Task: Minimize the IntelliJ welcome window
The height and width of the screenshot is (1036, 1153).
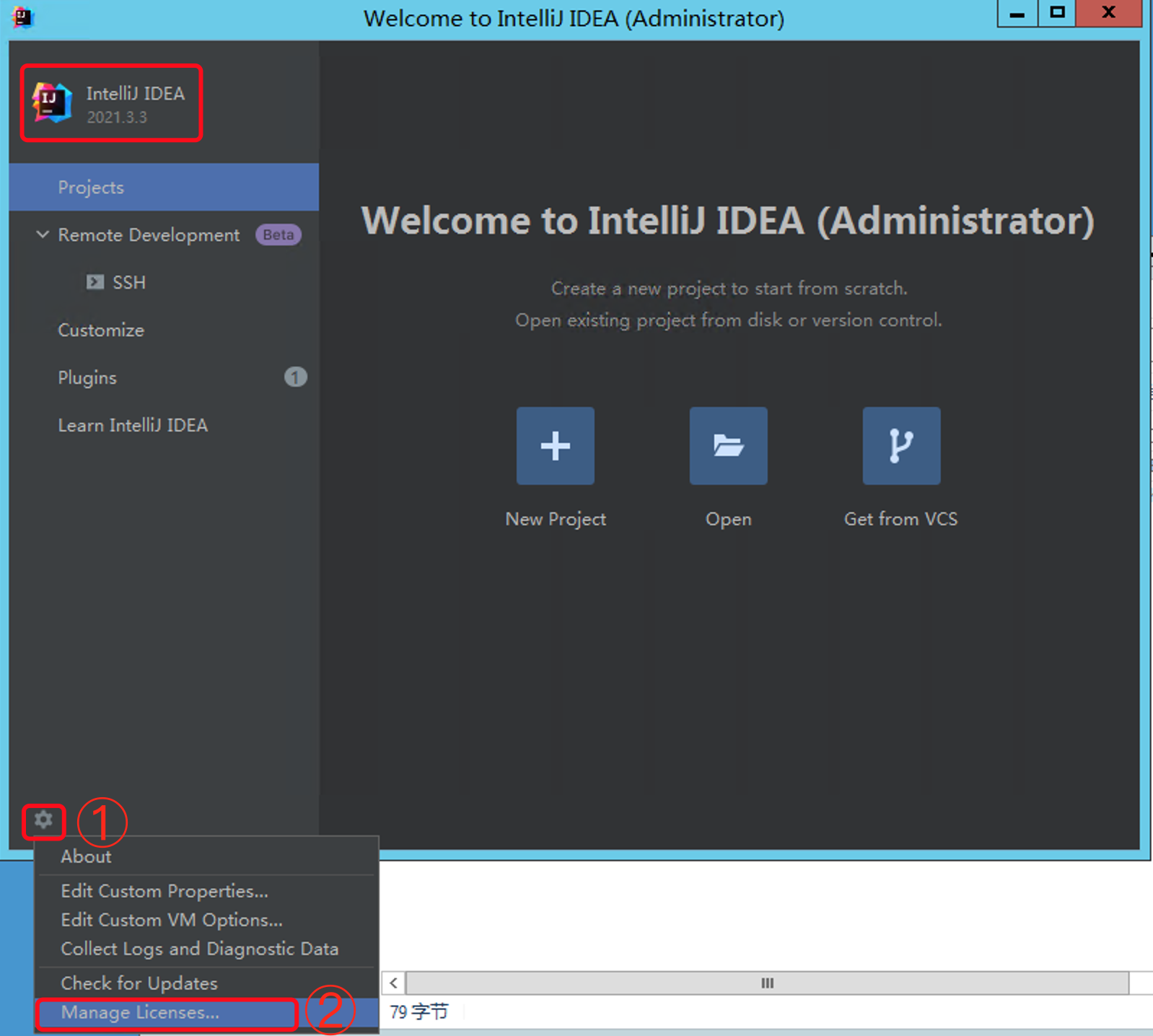Action: (x=1017, y=13)
